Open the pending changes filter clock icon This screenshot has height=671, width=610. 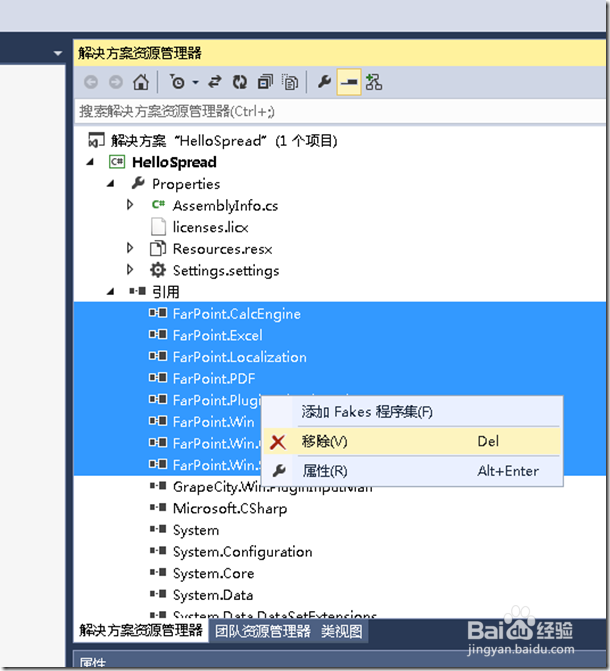coord(177,82)
